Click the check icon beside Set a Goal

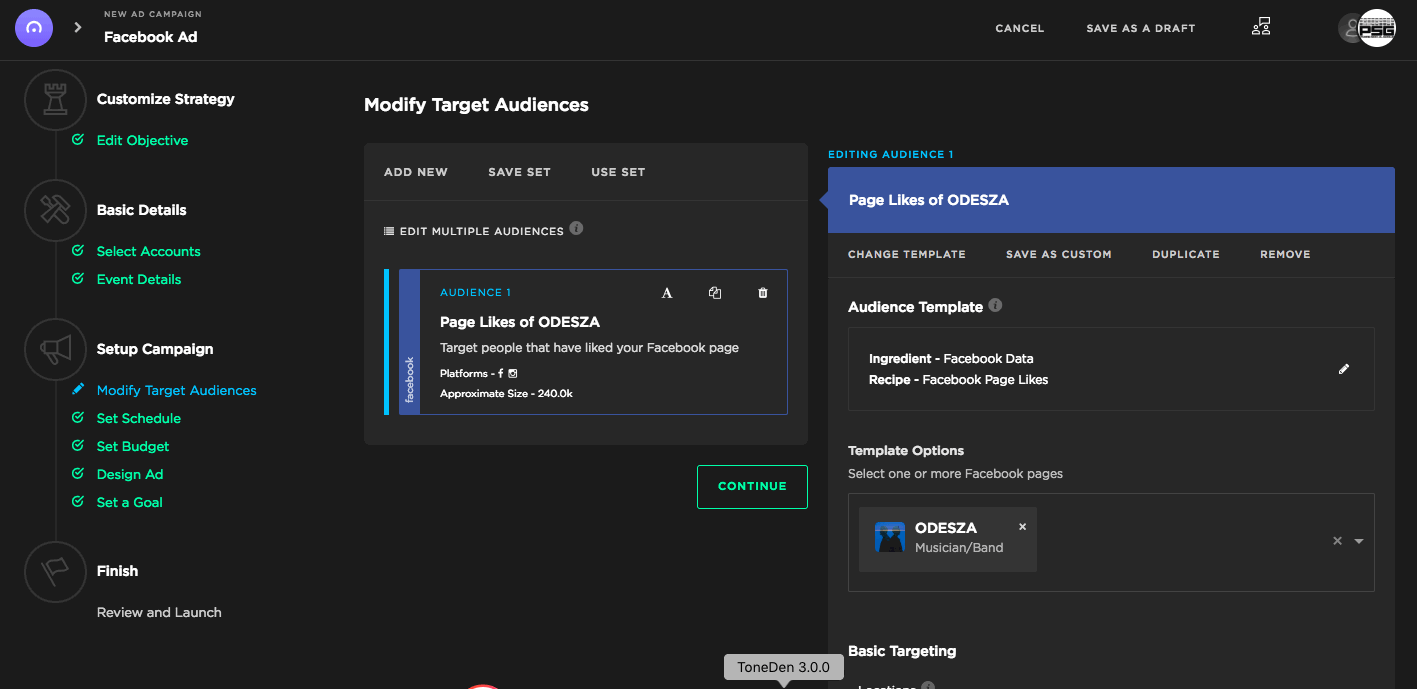pos(78,502)
